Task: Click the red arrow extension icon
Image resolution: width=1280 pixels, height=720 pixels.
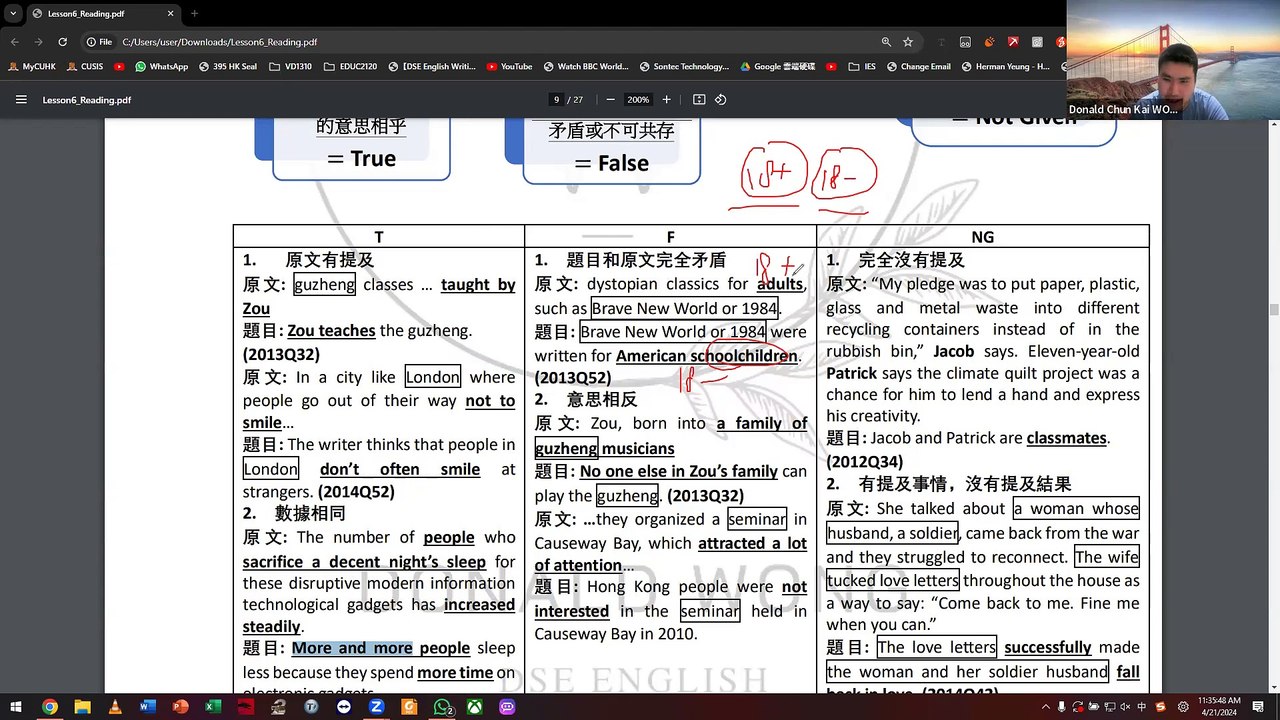Action: point(1013,42)
